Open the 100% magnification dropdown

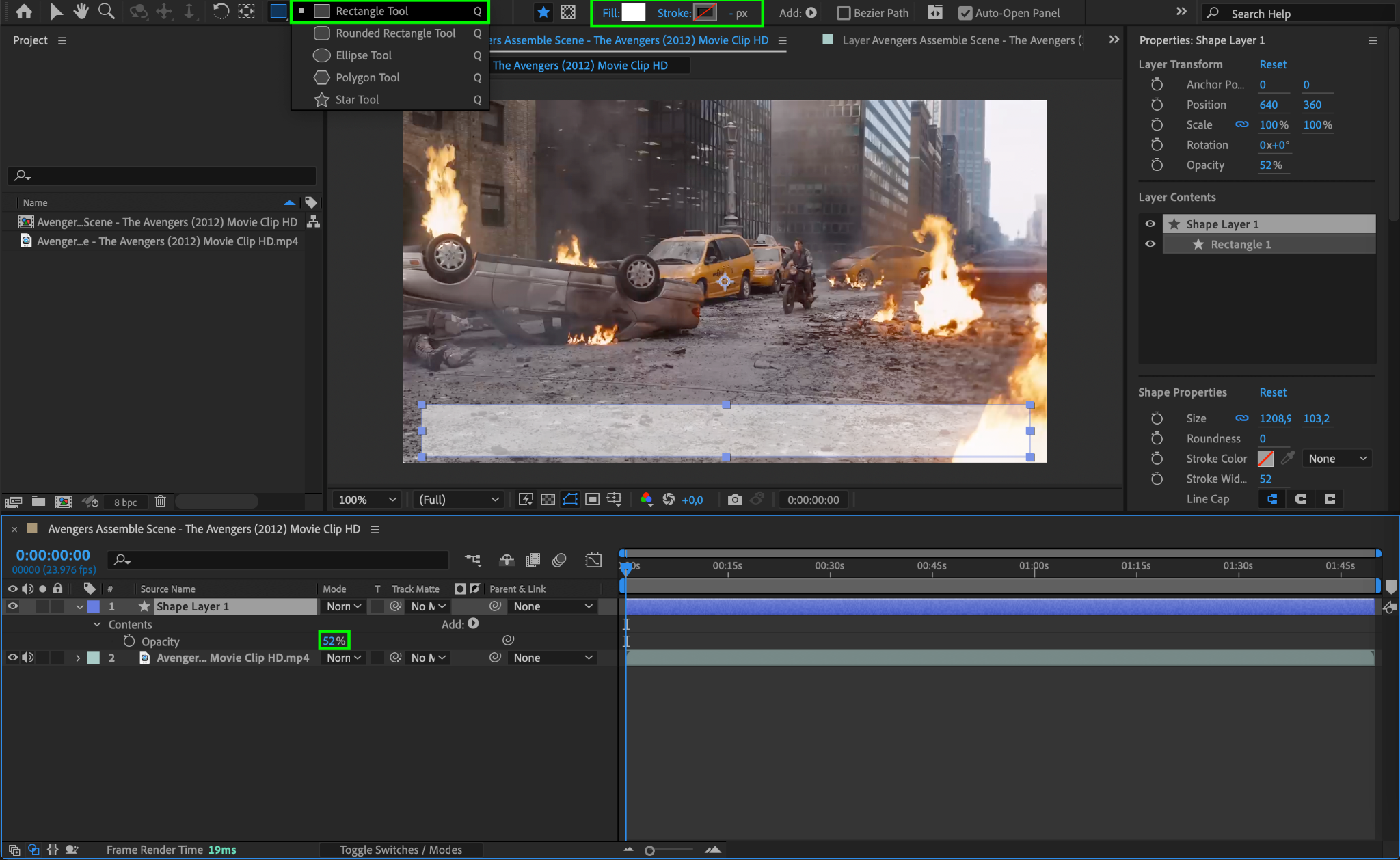coord(367,500)
